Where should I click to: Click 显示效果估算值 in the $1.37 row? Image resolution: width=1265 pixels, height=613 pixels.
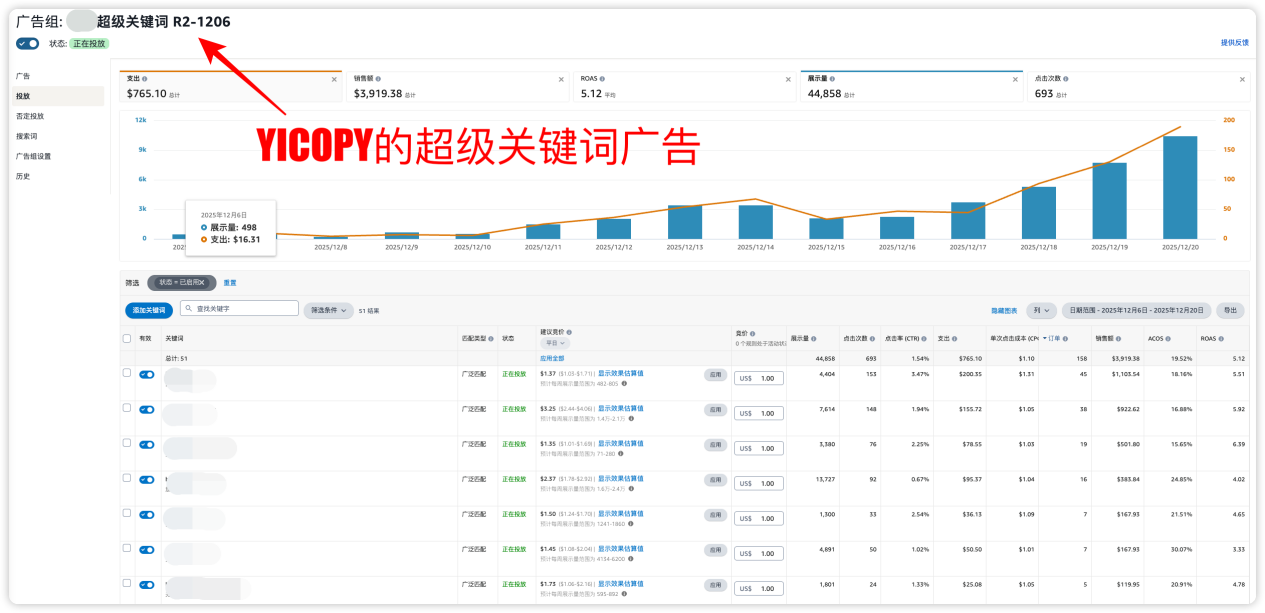tap(620, 373)
